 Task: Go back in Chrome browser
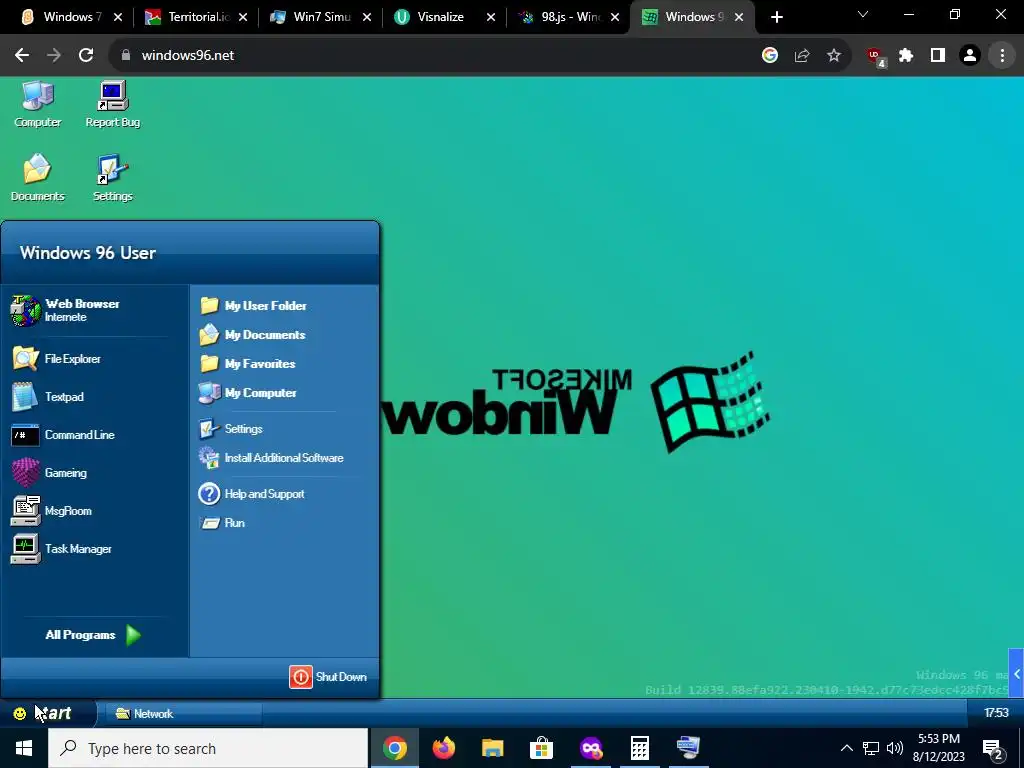tap(22, 56)
